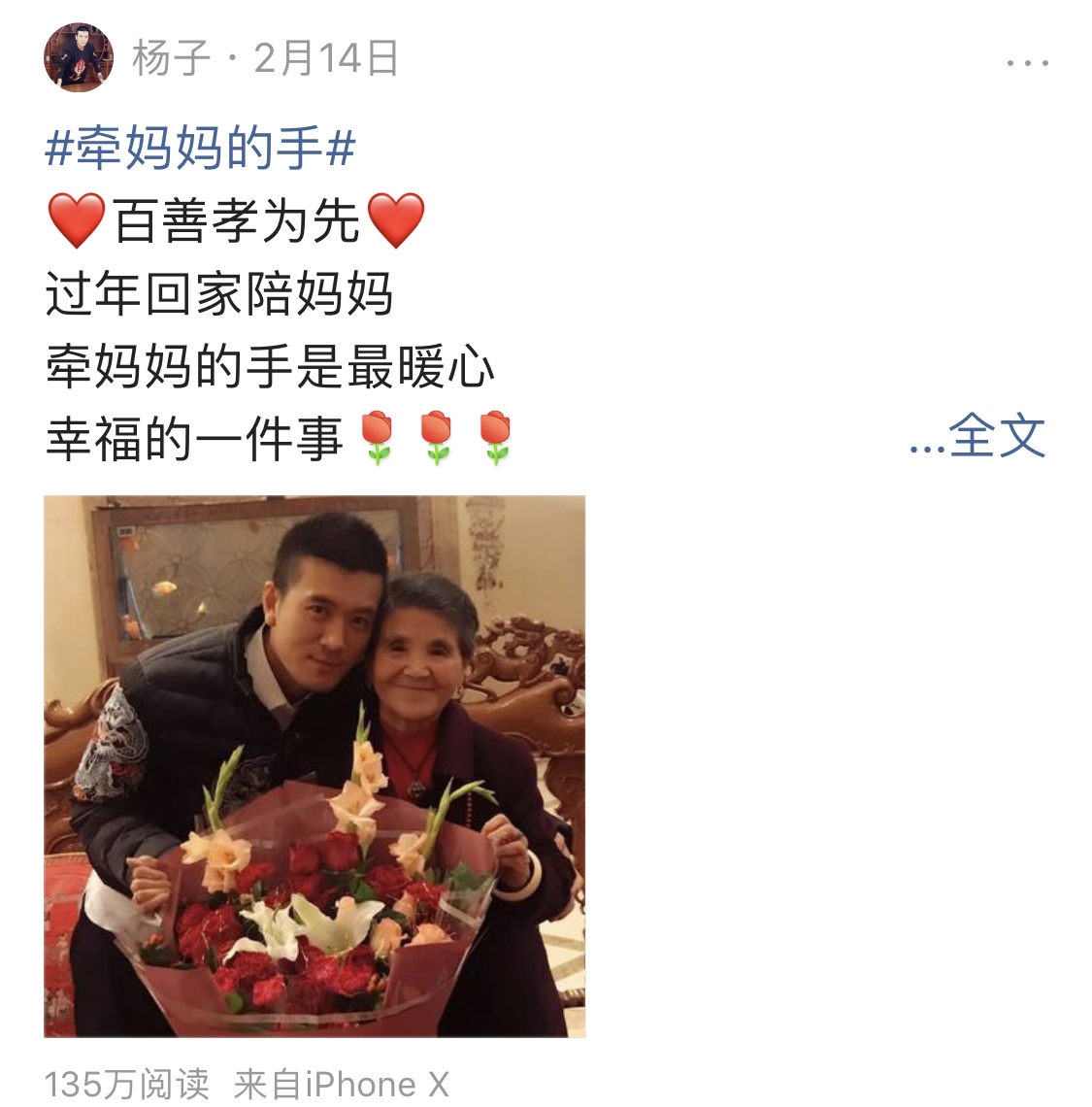
Task: Open the three-dot more options menu
Action: (1027, 63)
